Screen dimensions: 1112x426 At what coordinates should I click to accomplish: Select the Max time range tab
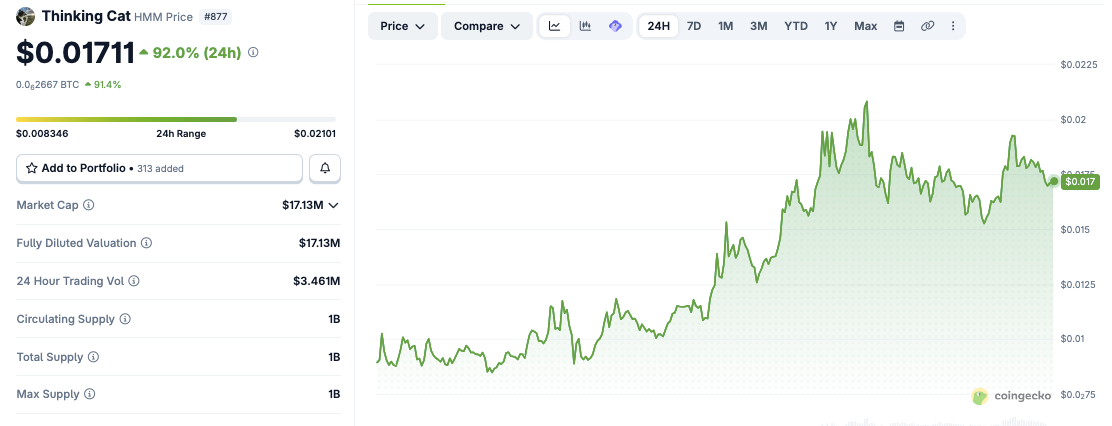(865, 26)
